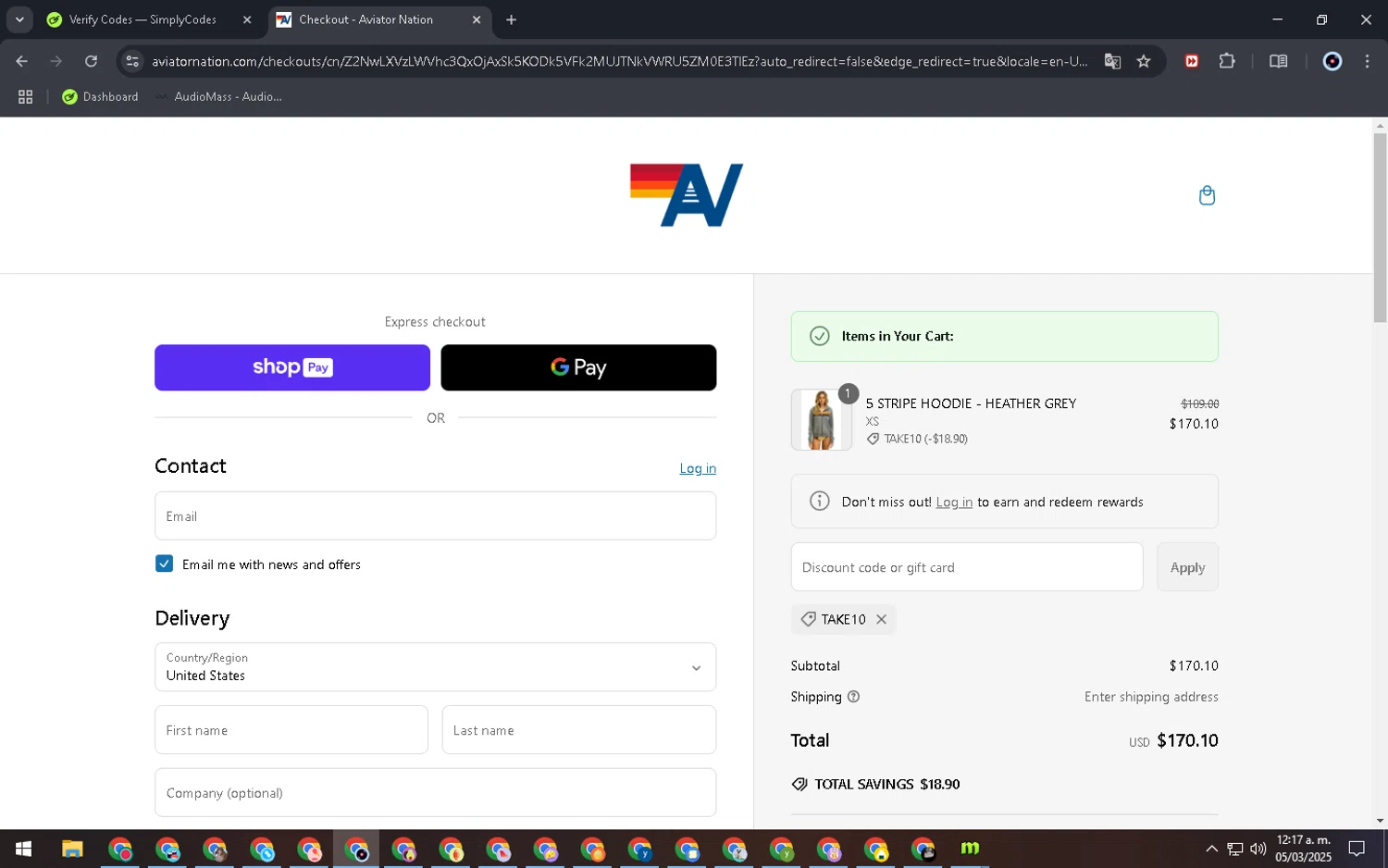Open a new browser tab
Viewport: 1388px width, 868px height.
[x=511, y=19]
